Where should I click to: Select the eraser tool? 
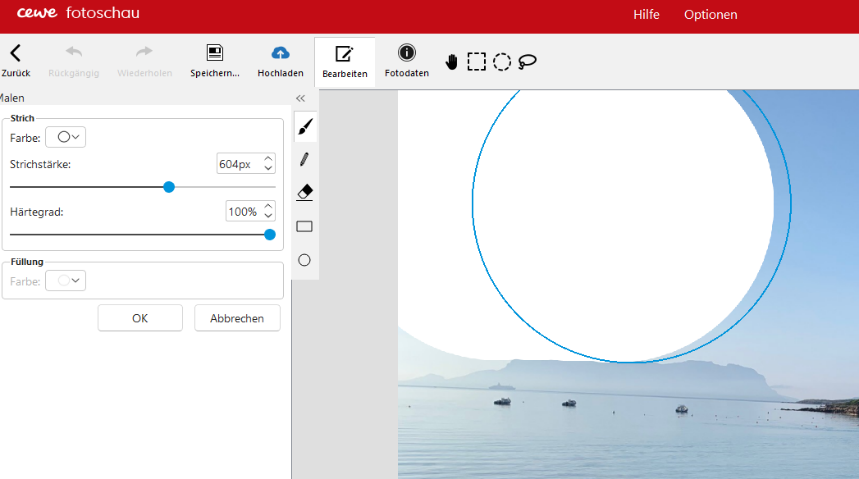305,192
